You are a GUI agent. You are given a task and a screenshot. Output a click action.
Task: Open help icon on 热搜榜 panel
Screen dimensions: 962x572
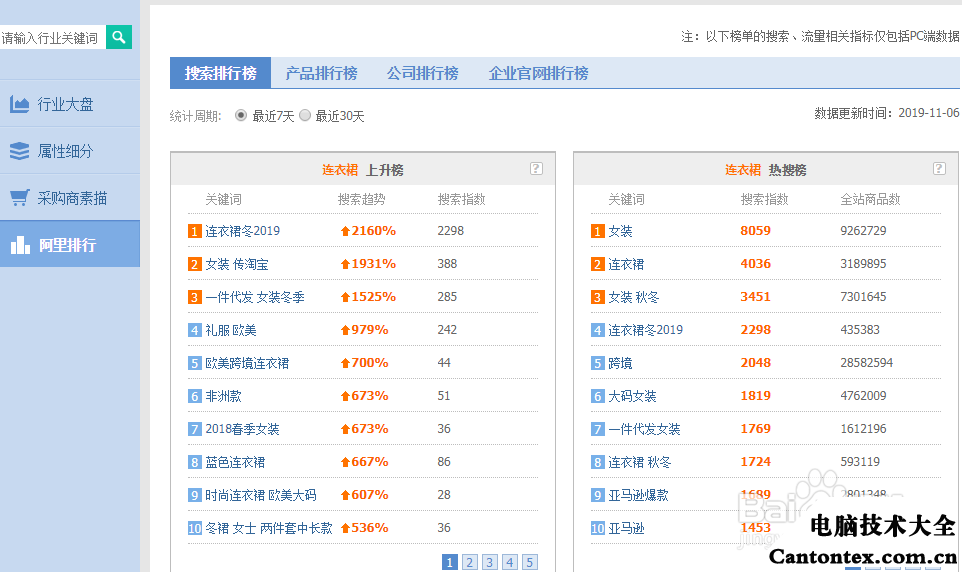[x=939, y=169]
